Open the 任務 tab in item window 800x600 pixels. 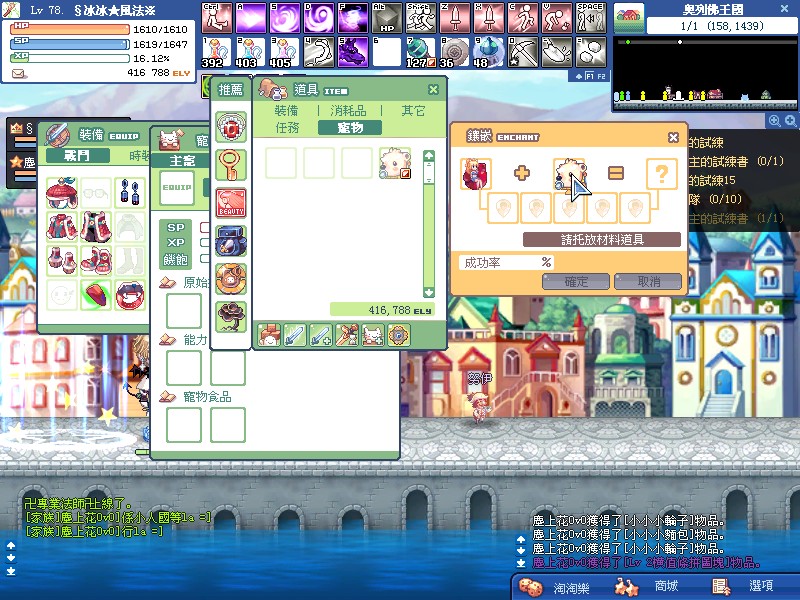tap(287, 128)
